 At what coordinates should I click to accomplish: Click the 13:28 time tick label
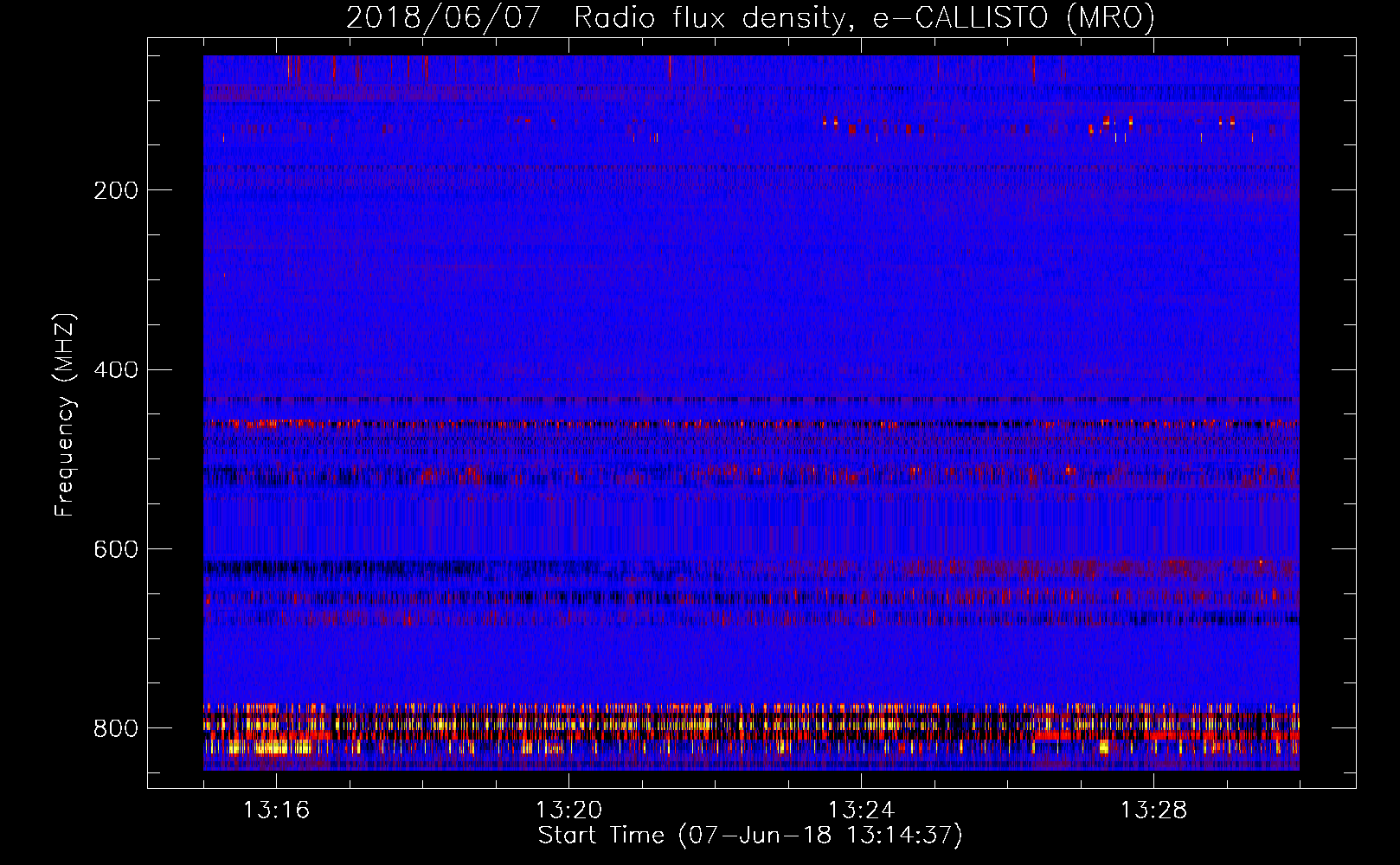click(x=1153, y=811)
